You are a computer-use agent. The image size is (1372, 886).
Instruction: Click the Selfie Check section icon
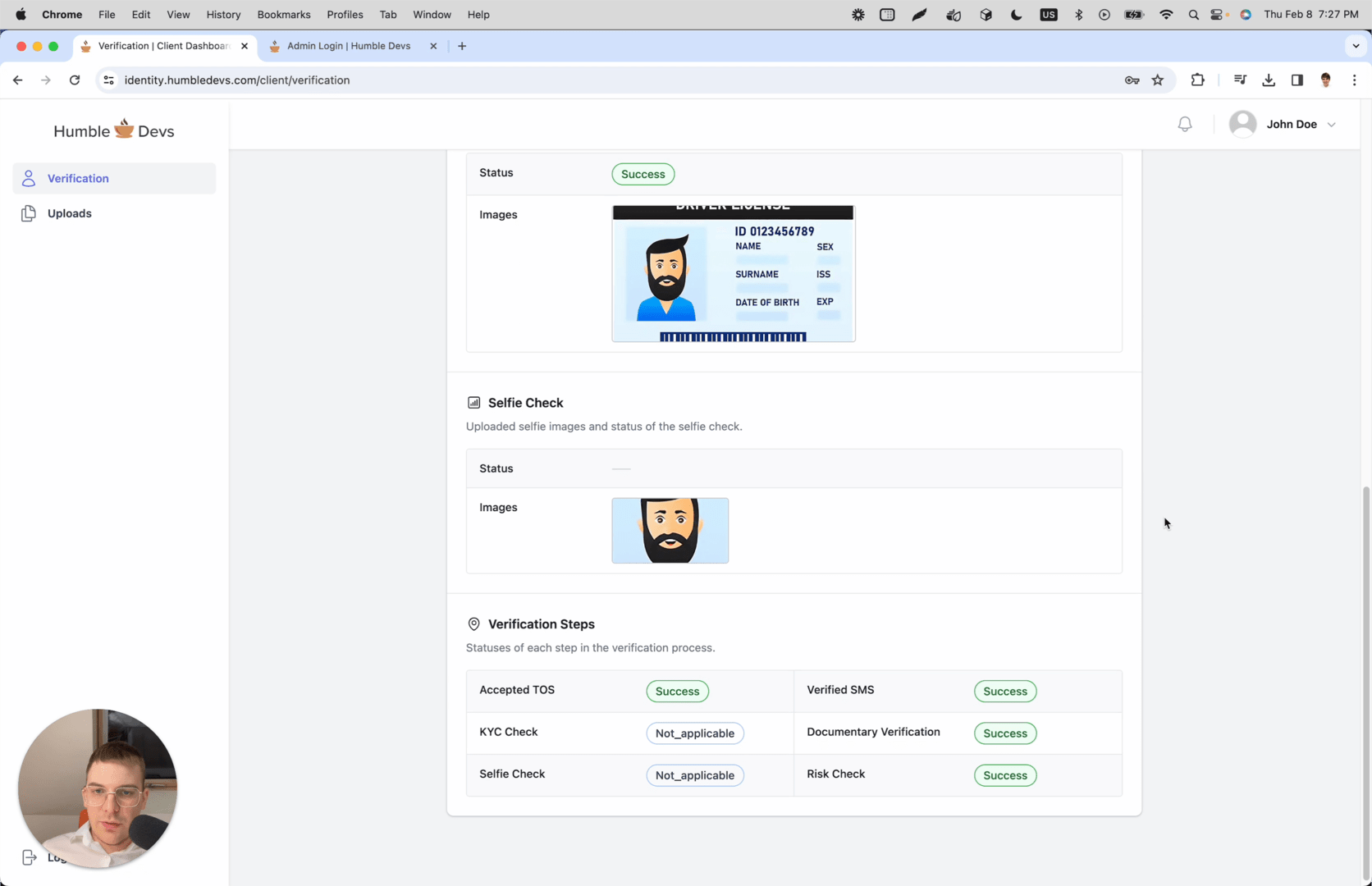click(x=473, y=403)
